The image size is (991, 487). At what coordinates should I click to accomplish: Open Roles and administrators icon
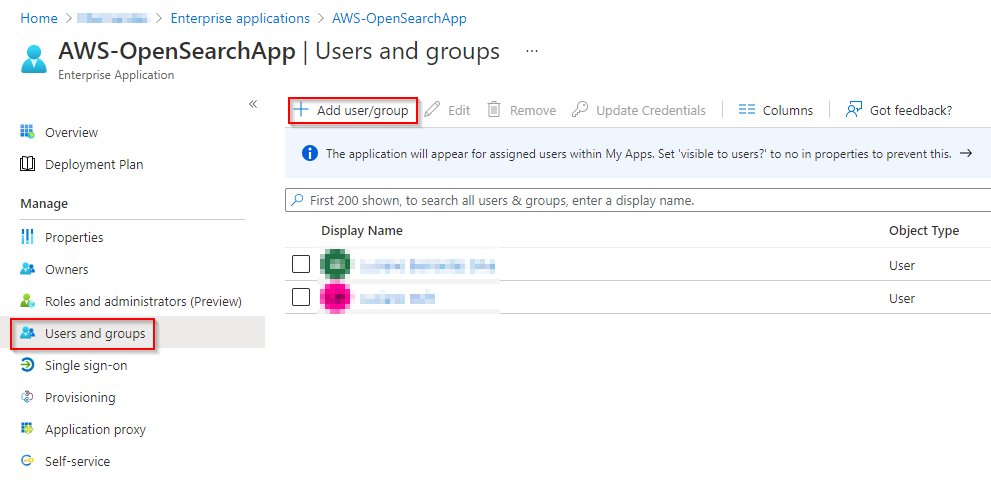click(x=27, y=301)
